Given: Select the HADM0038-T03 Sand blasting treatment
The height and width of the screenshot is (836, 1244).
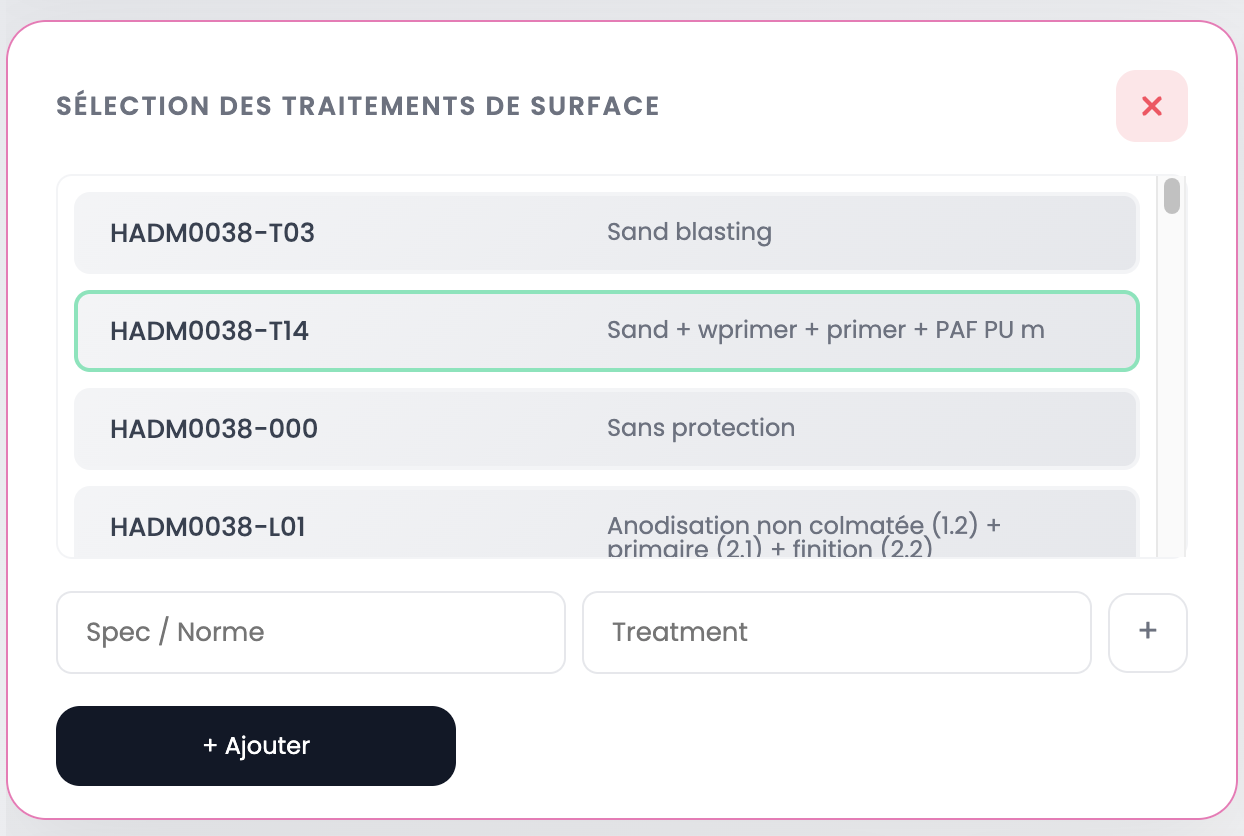Looking at the screenshot, I should coord(606,232).
